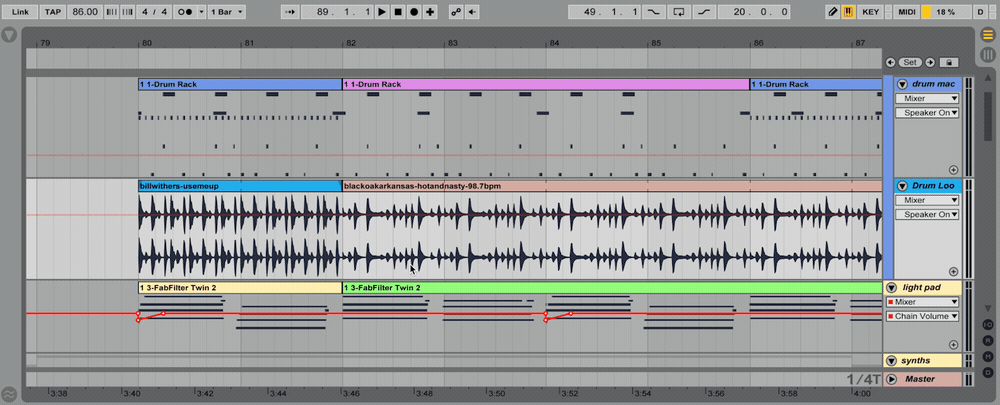Unfold the synths group track
The height and width of the screenshot is (405, 1000).
click(x=892, y=361)
